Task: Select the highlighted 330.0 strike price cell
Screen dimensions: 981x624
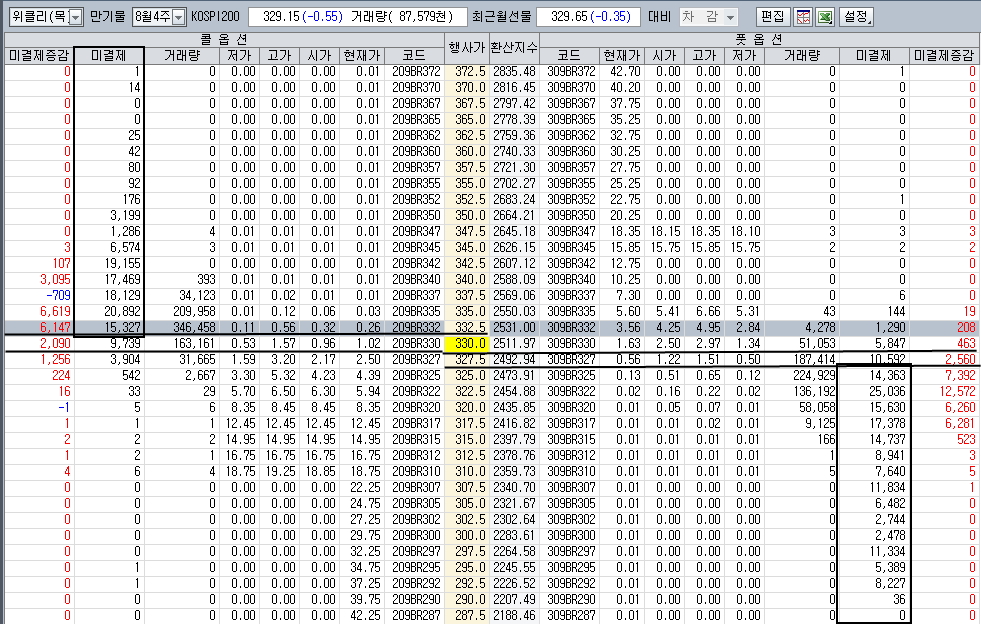Action: coord(467,343)
